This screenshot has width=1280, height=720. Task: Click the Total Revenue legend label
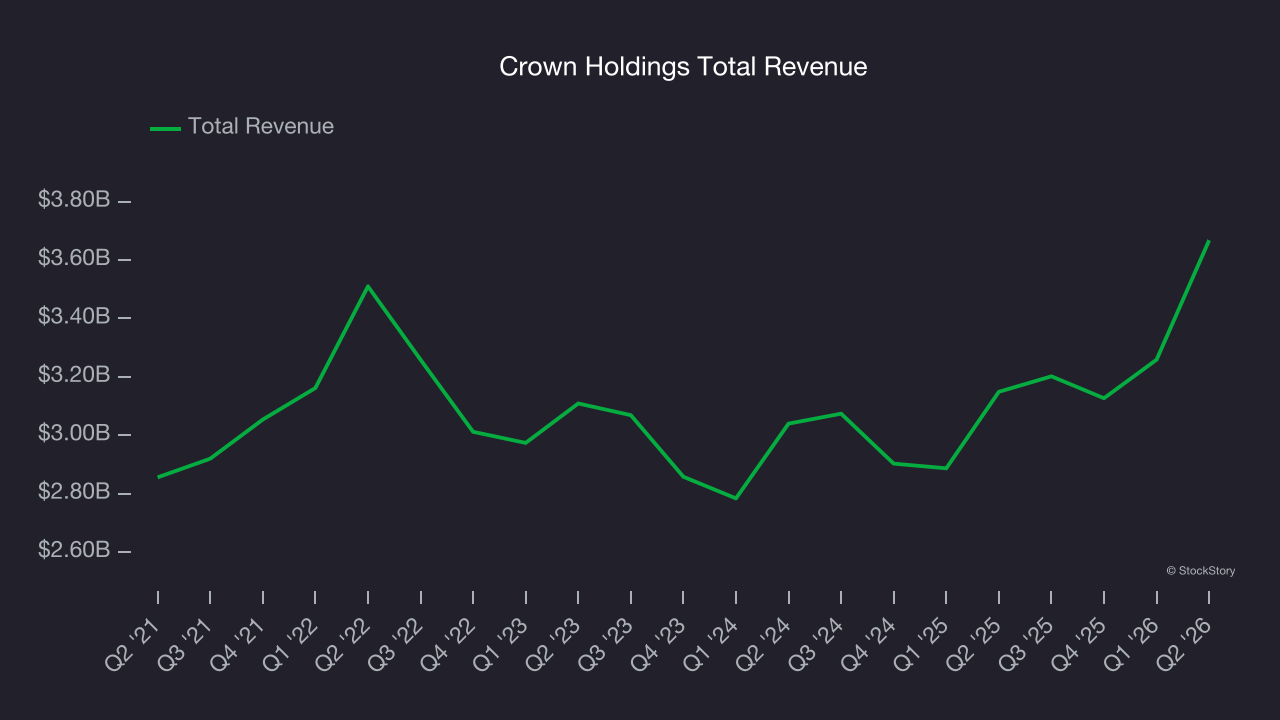[261, 127]
